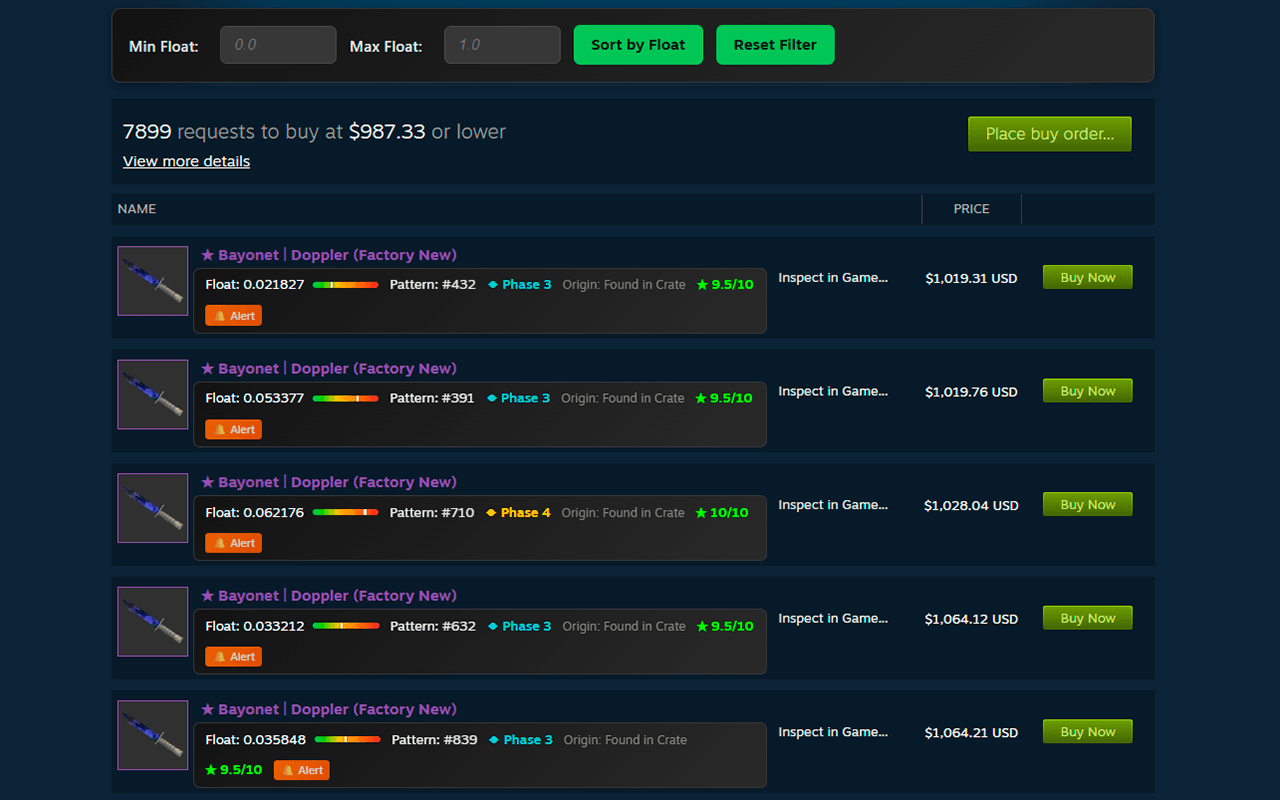This screenshot has height=800, width=1280.
Task: Click the Reset Filter button
Action: click(775, 44)
